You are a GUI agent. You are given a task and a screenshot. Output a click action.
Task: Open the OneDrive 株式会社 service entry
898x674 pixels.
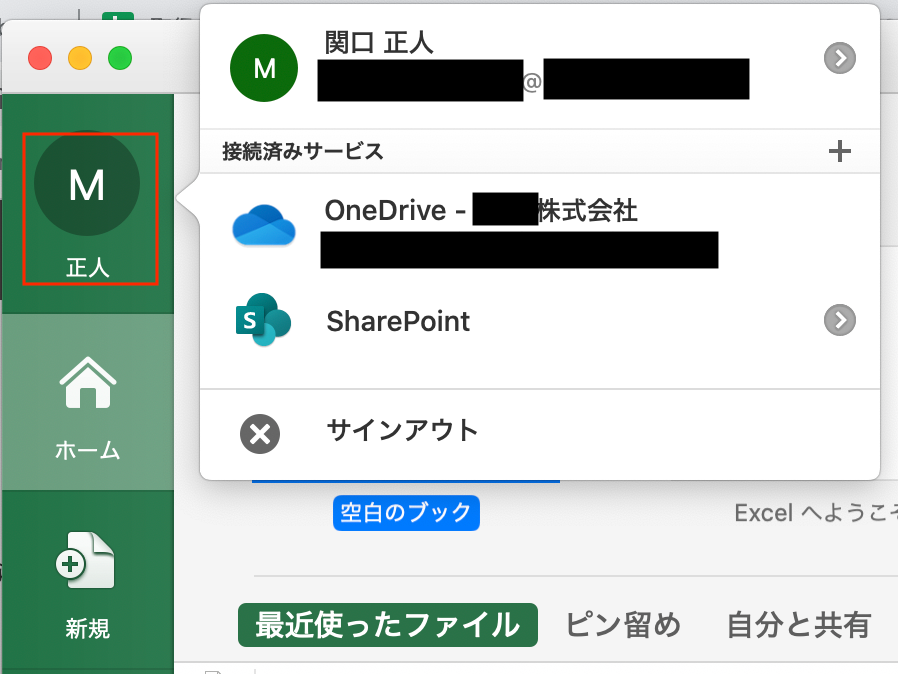tap(539, 232)
